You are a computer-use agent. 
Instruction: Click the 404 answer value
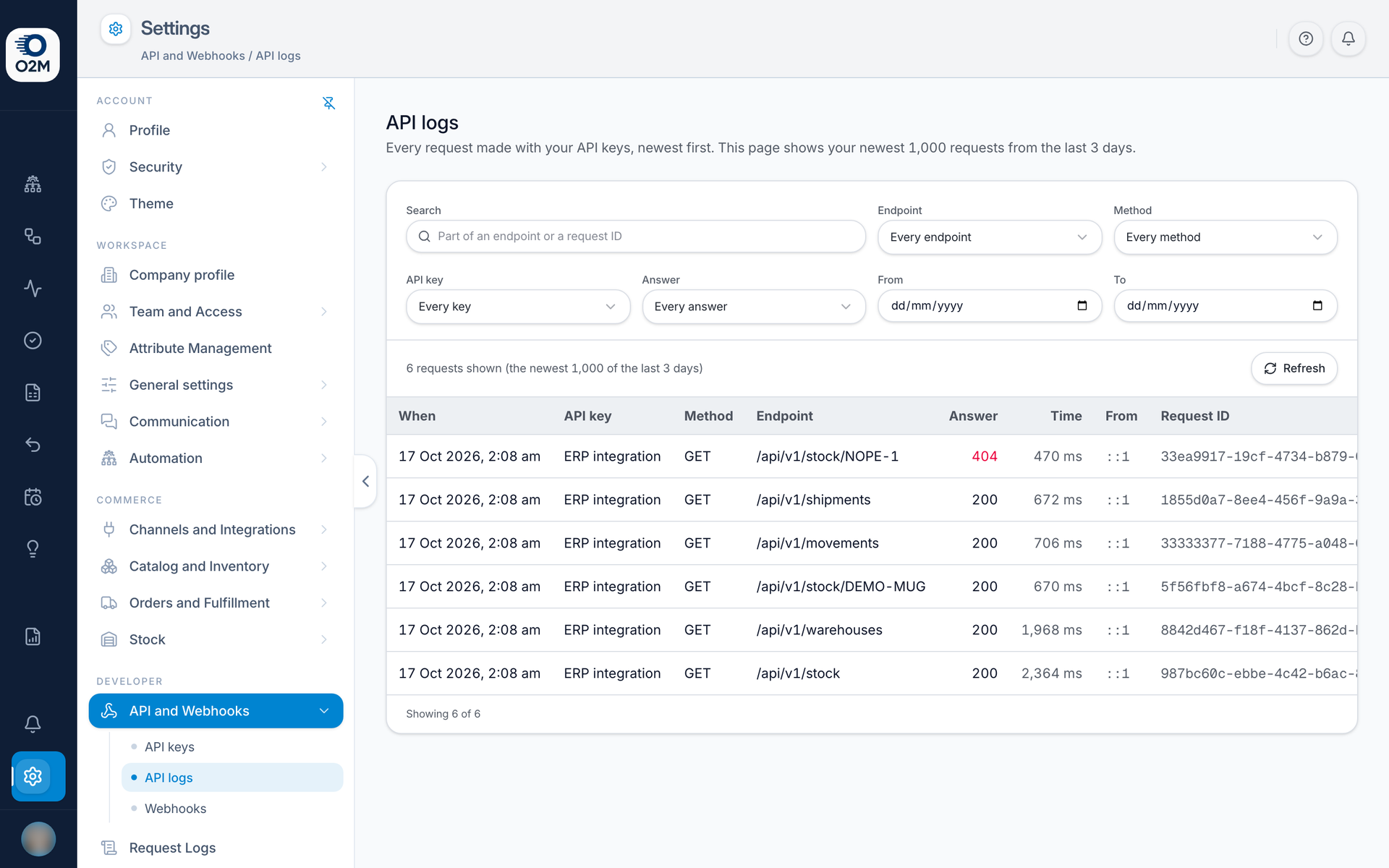985,456
